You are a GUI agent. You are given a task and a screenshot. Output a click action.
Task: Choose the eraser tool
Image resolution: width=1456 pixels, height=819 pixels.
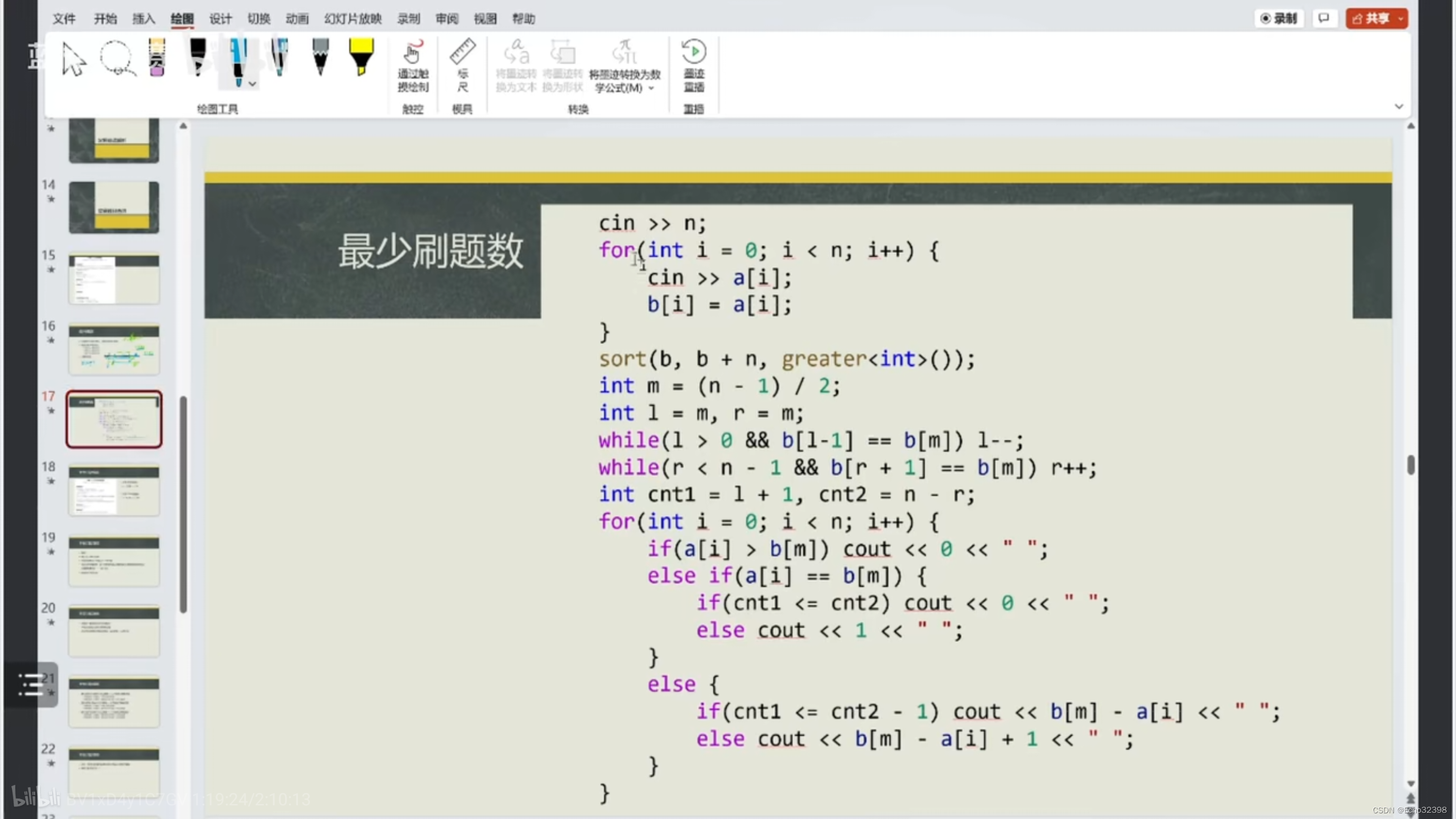click(157, 57)
